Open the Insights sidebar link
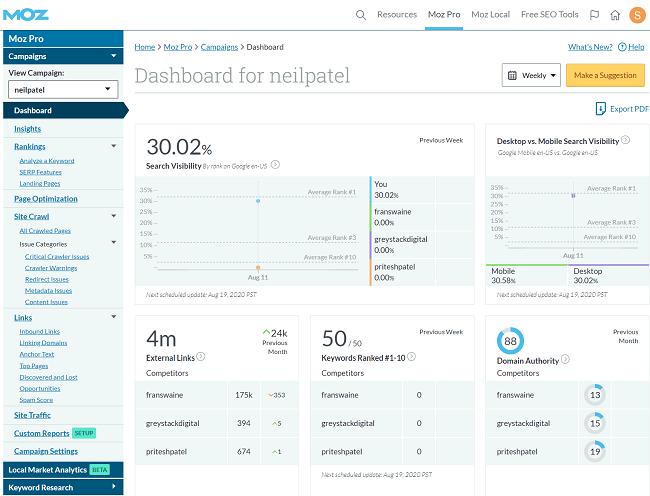650x496 pixels. coord(27,129)
